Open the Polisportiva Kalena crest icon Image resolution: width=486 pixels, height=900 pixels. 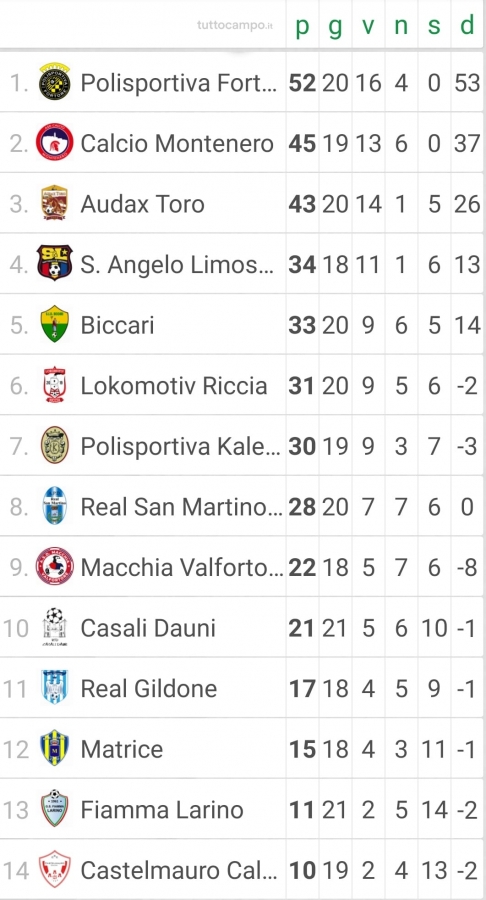pos(55,445)
